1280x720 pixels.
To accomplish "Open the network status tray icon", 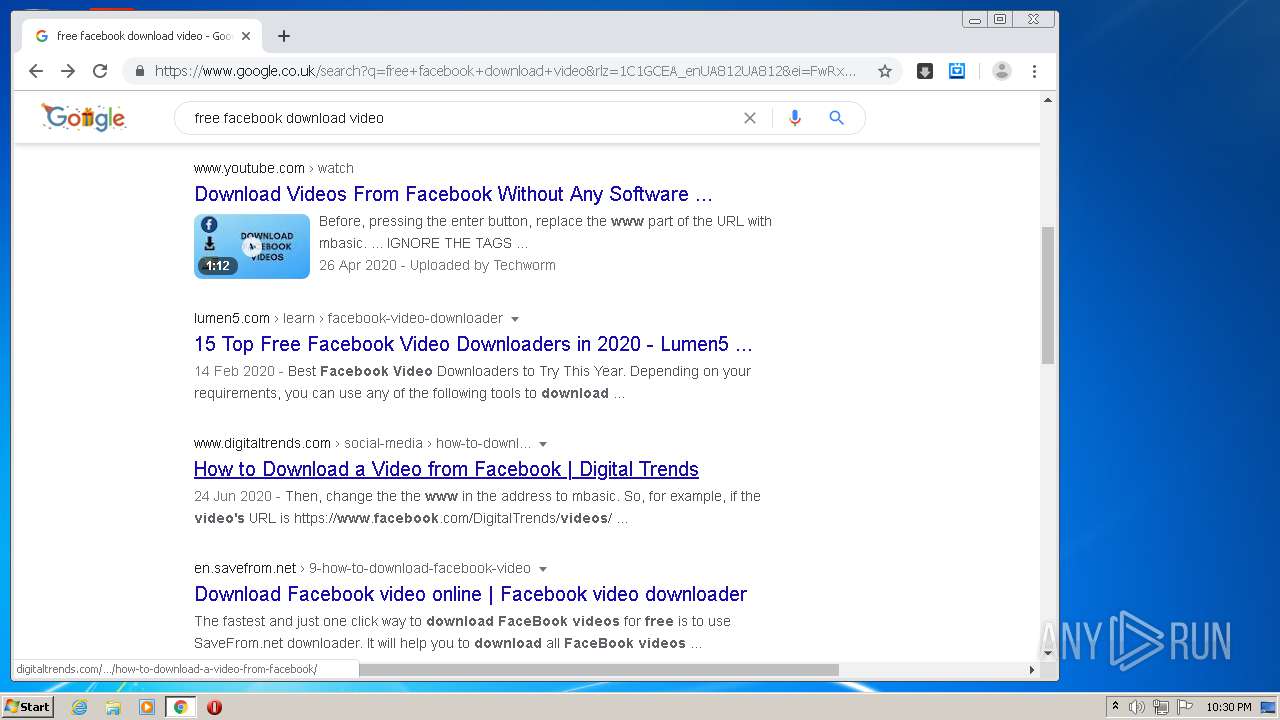I will (x=1161, y=707).
